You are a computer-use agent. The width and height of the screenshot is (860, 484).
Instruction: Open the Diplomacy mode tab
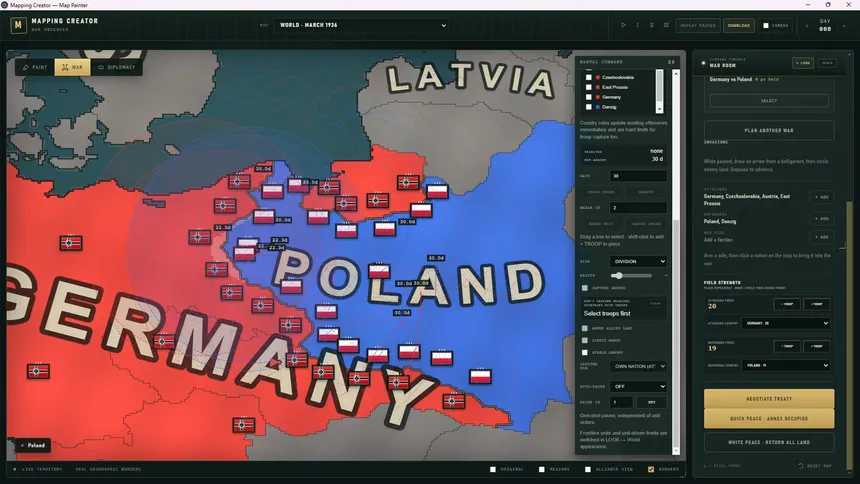[116, 67]
